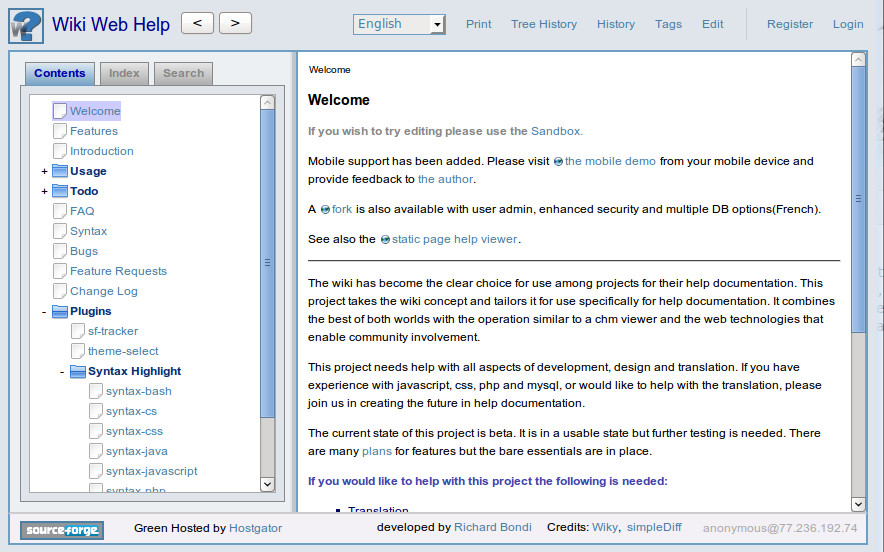
Task: Click the globe icon before fork link
Action: (325, 210)
